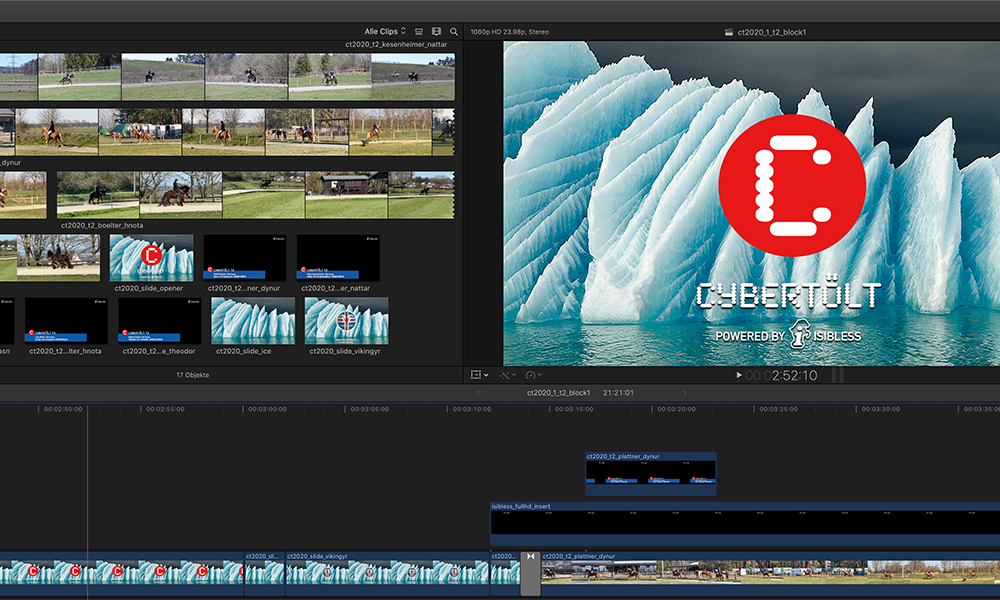Image resolution: width=1000 pixels, height=600 pixels.
Task: Select the ct2020_t2...e_theodor clip thumbnail
Action: point(159,321)
